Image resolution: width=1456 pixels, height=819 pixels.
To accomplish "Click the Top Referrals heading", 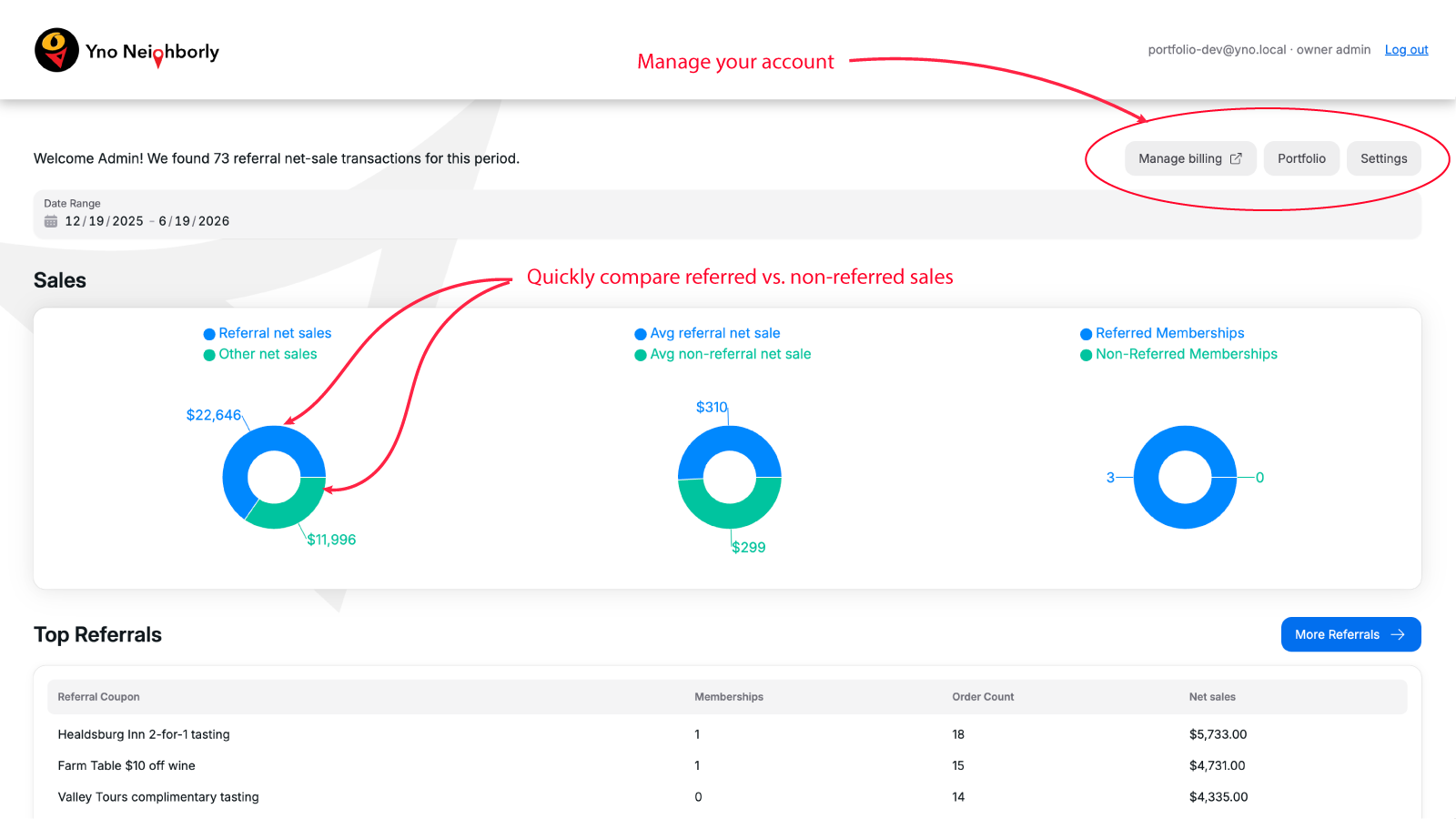I will (x=97, y=634).
